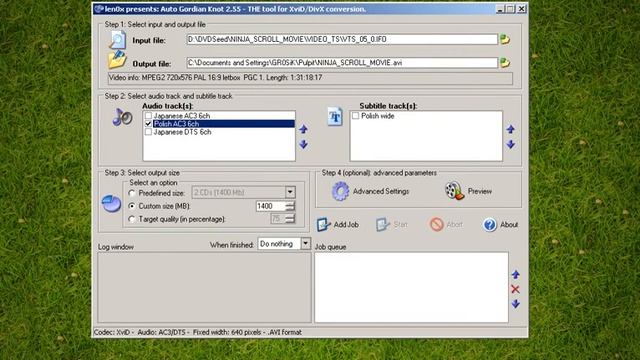Move subtitle track down with blue arrow
Viewport: 640px width, 360px height.
pyautogui.click(x=511, y=144)
